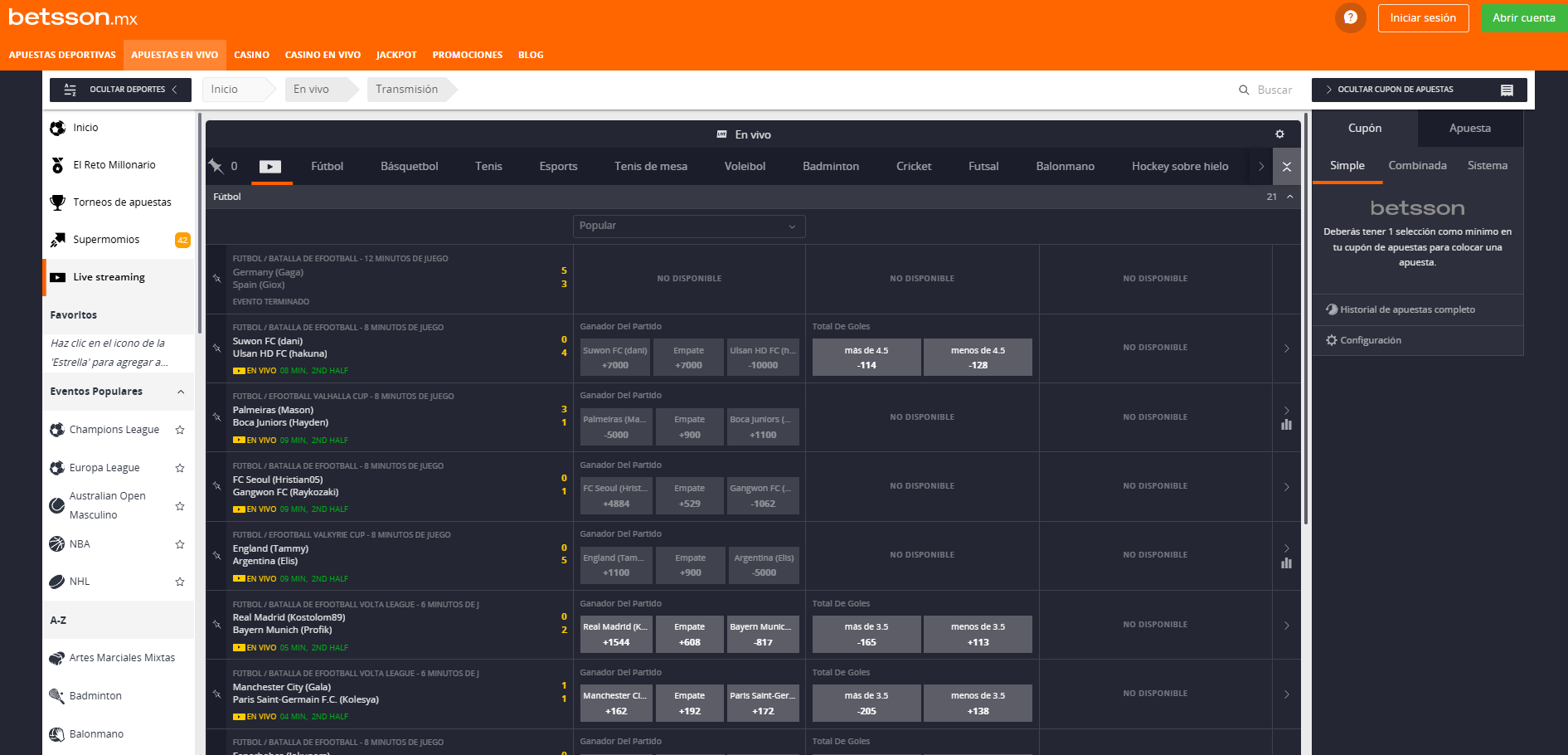Screen dimensions: 1568x755
Task: Bet Real Madrid at +1544
Action: click(x=615, y=635)
